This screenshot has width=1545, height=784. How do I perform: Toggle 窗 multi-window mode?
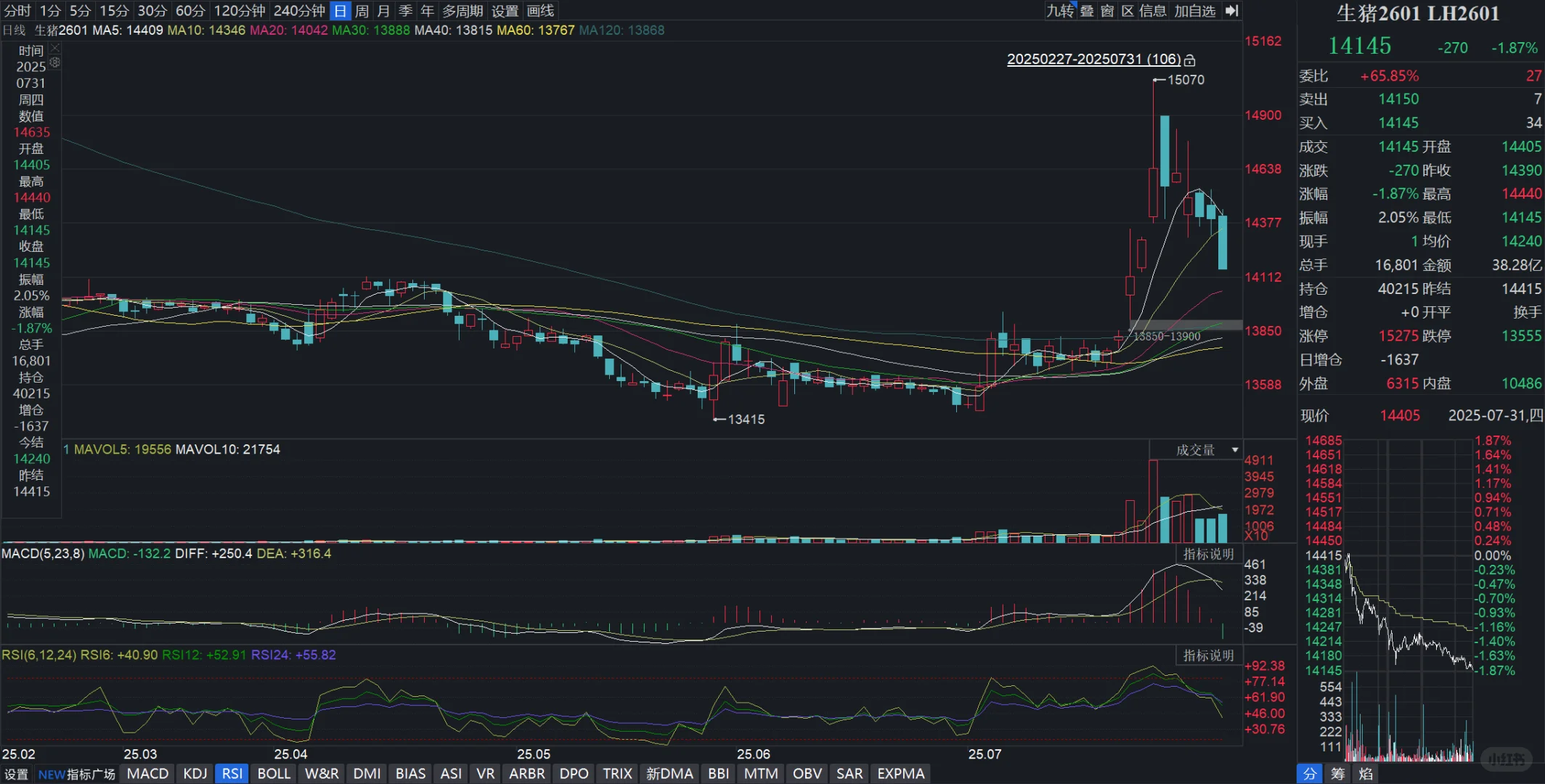[1107, 10]
